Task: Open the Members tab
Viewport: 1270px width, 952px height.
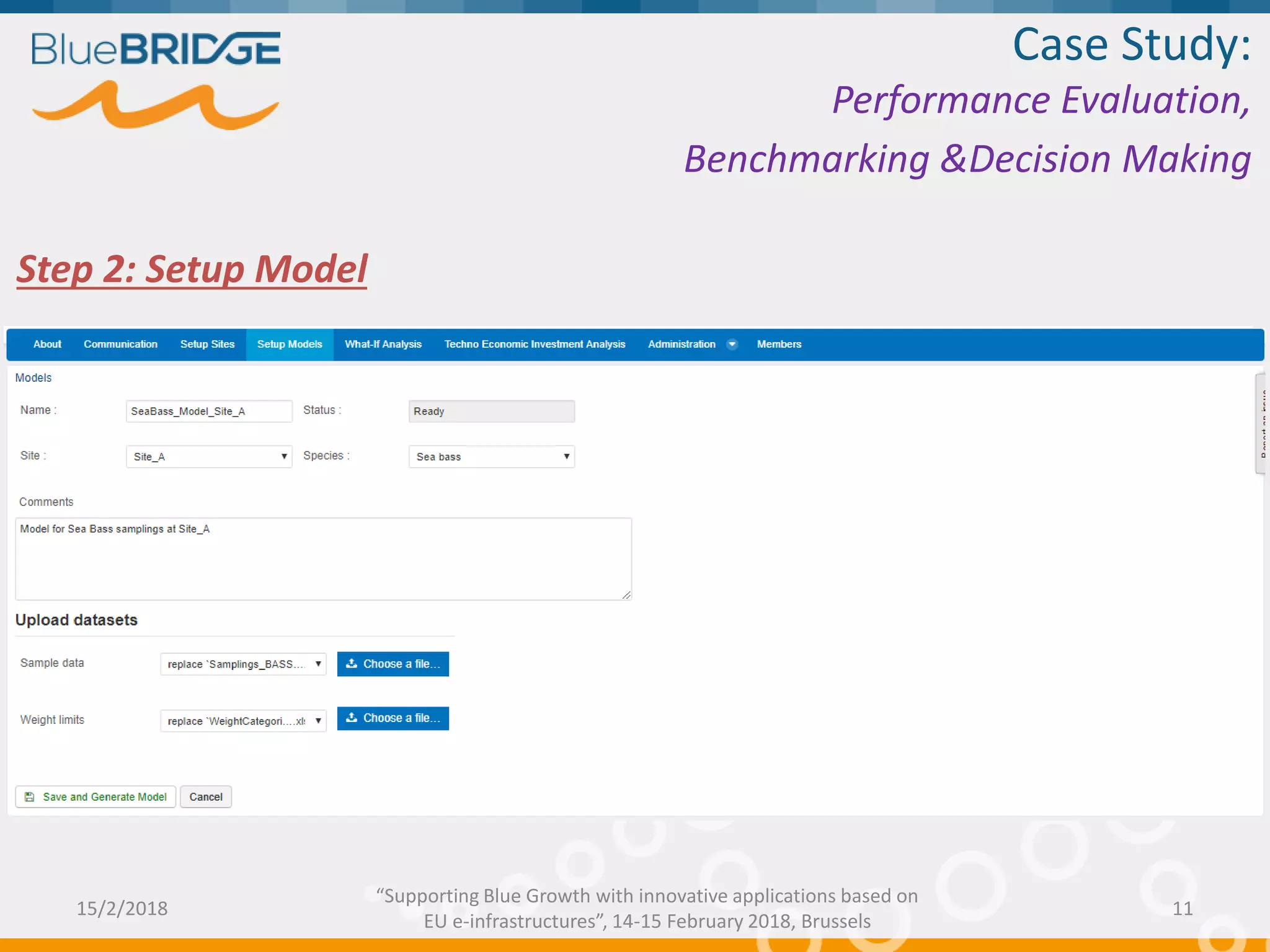Action: tap(779, 344)
